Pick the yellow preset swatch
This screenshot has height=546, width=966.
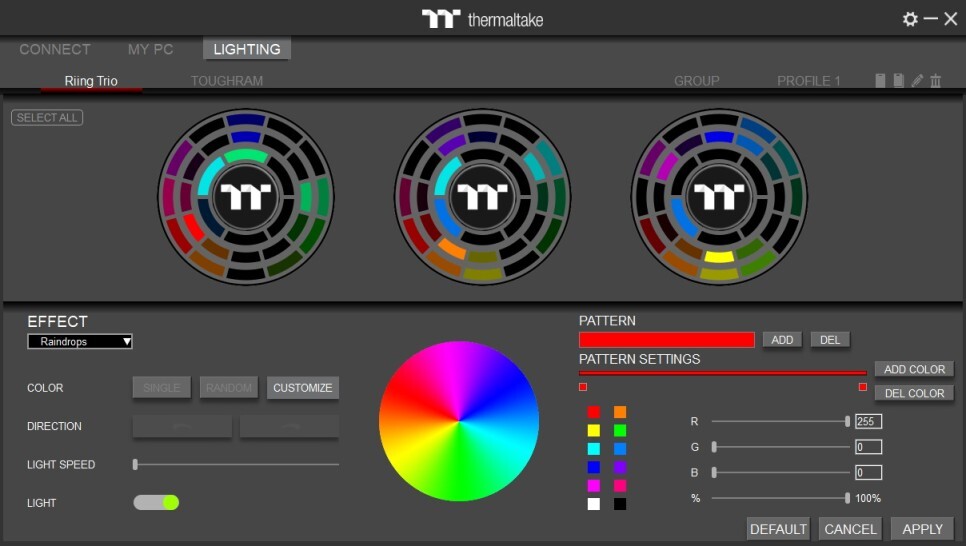(x=594, y=430)
